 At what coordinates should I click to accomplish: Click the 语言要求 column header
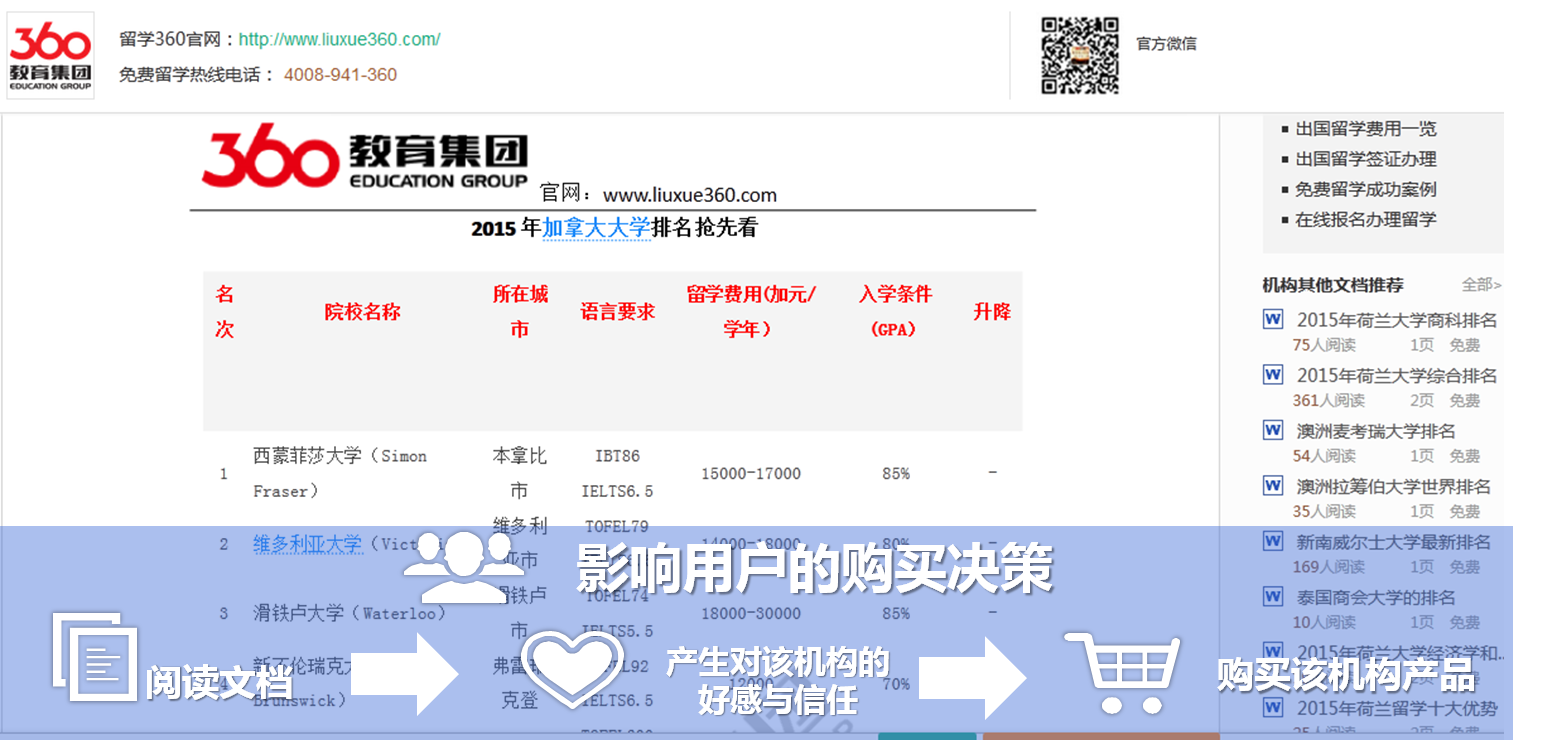(x=618, y=312)
